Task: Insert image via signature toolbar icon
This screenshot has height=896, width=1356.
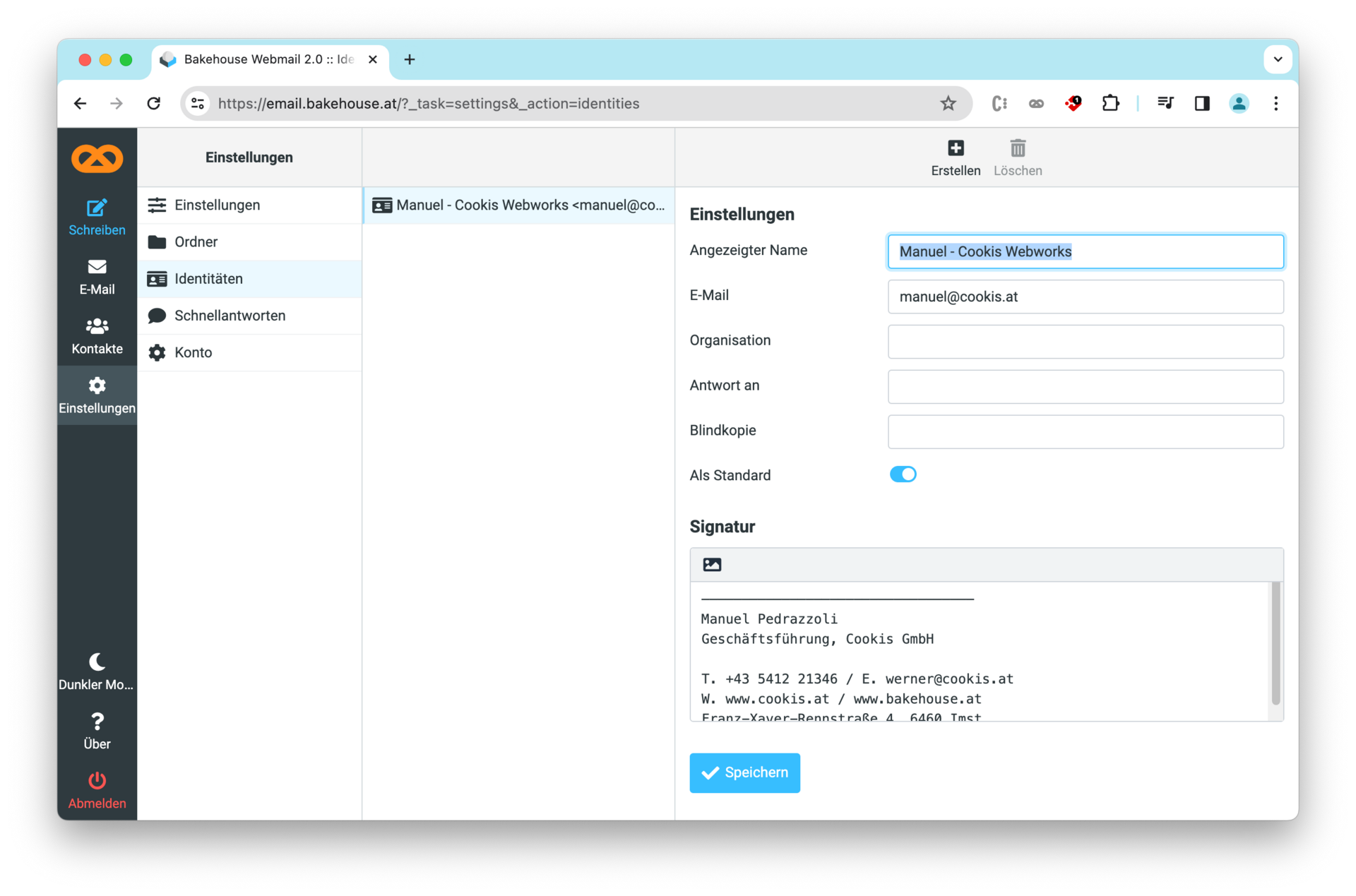Action: [712, 565]
